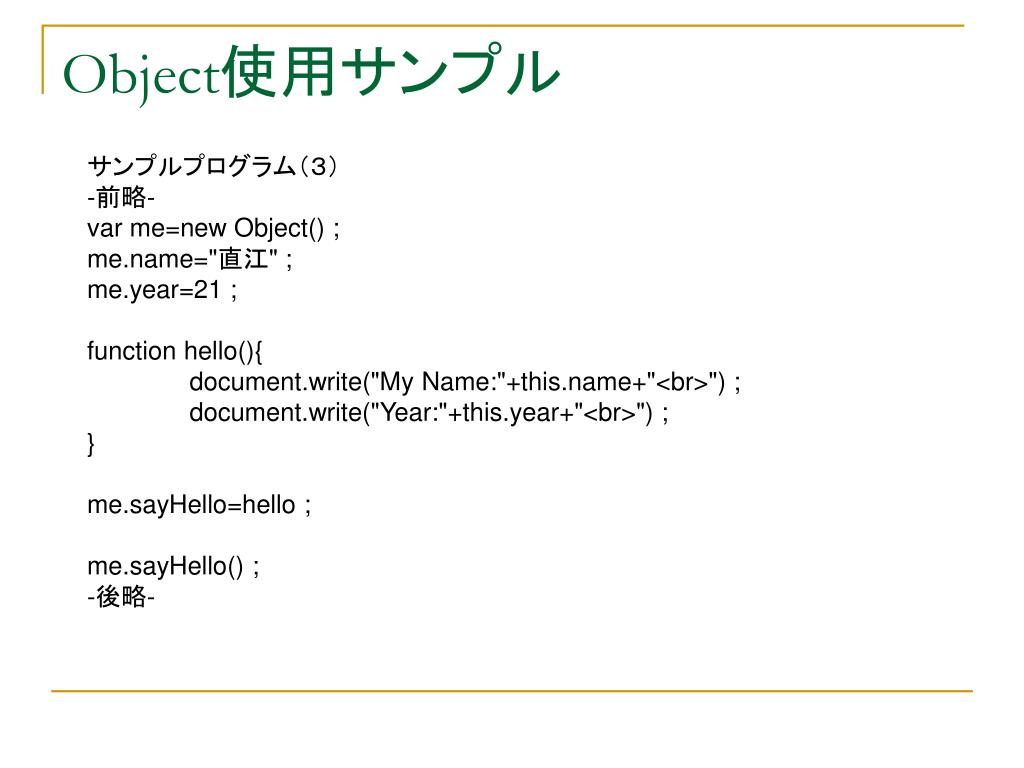The height and width of the screenshot is (768, 1024).
Task: Click the kanji 直江 in the code
Action: tap(243, 259)
